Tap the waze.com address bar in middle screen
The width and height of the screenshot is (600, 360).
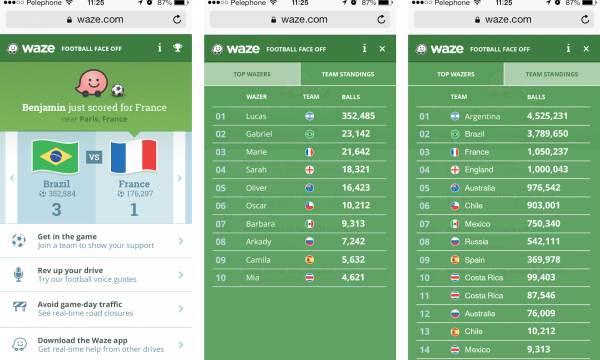tap(300, 20)
